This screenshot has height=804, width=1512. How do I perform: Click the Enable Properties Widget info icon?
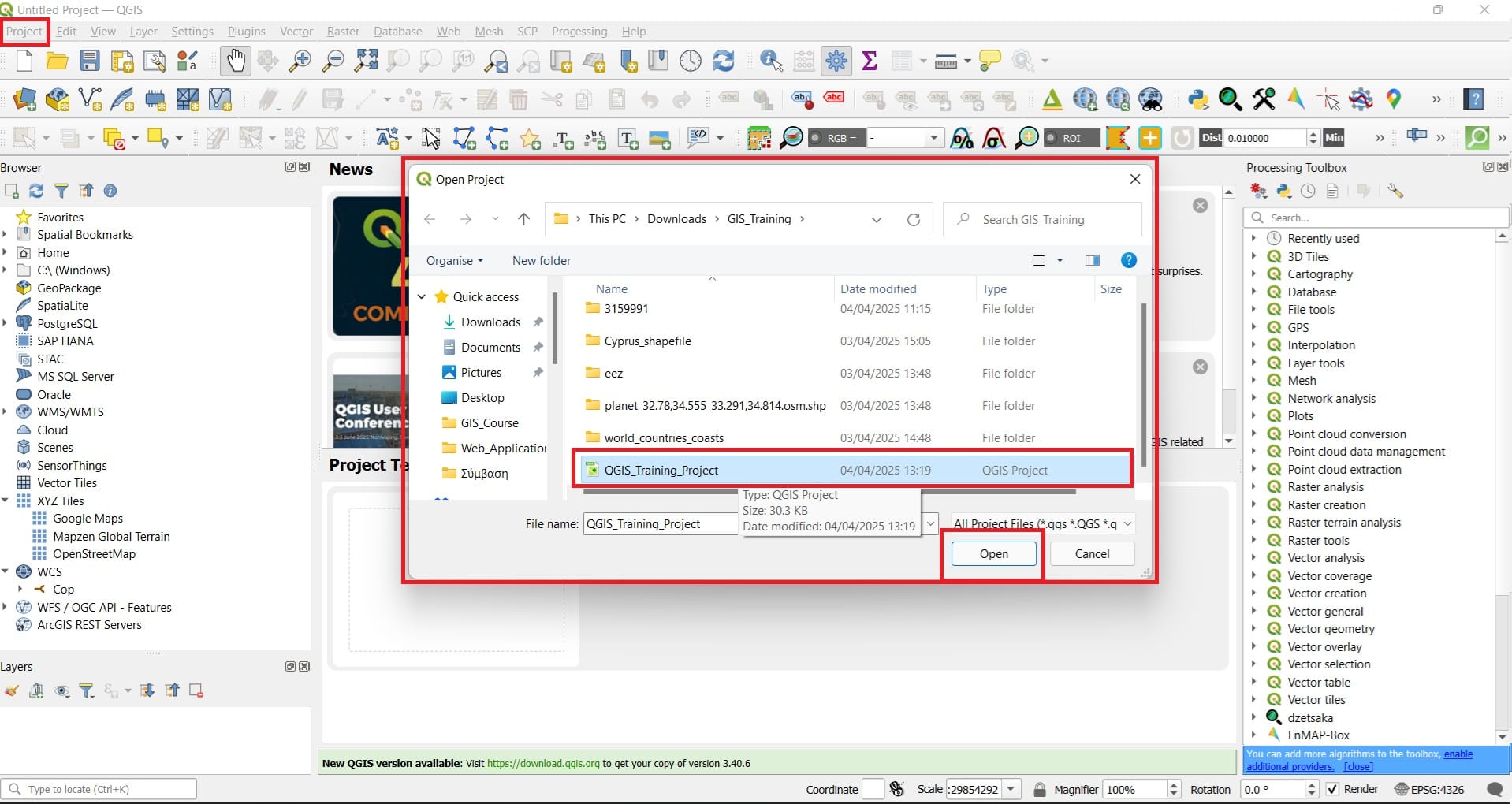[110, 191]
